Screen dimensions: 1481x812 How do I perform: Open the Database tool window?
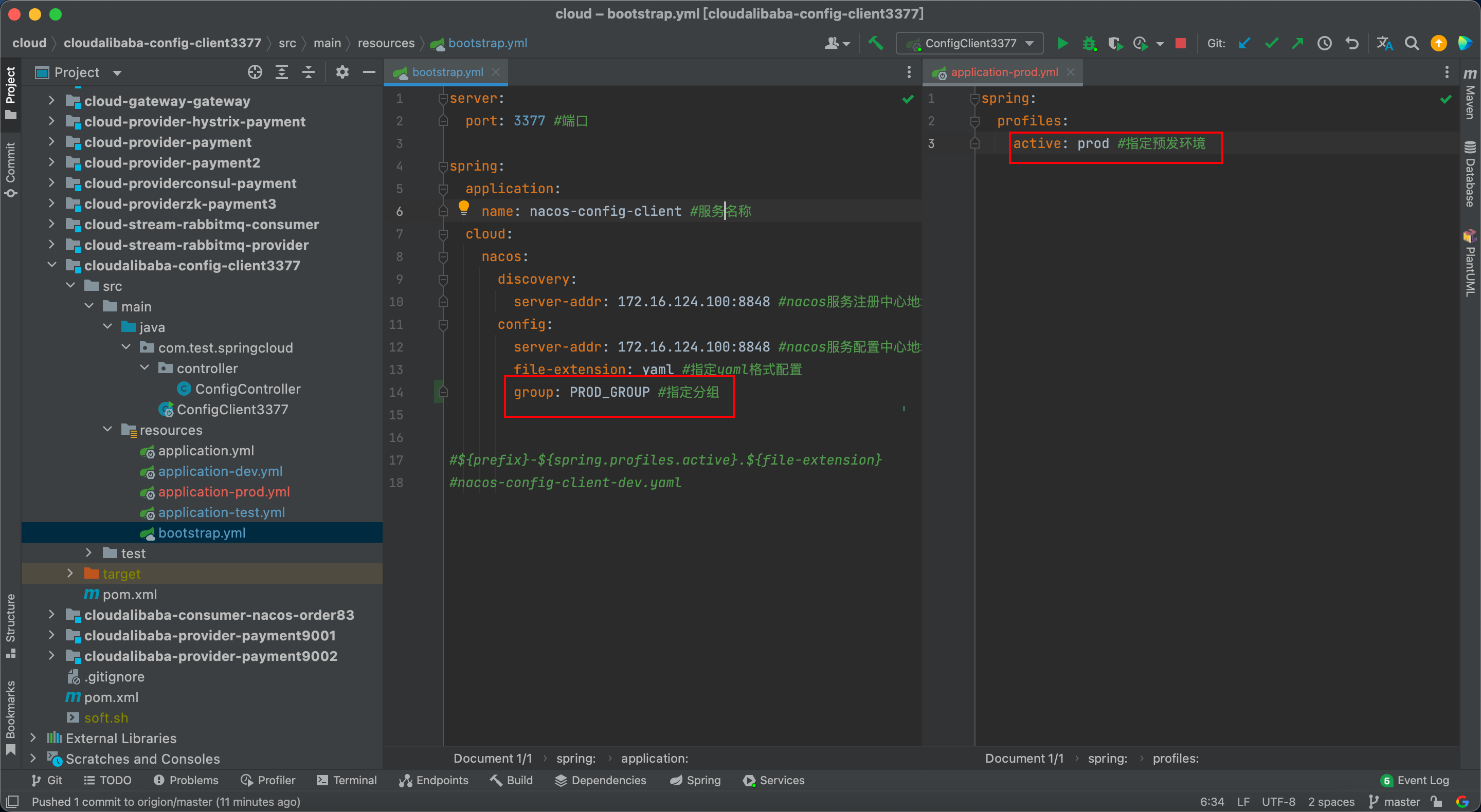coord(1470,174)
